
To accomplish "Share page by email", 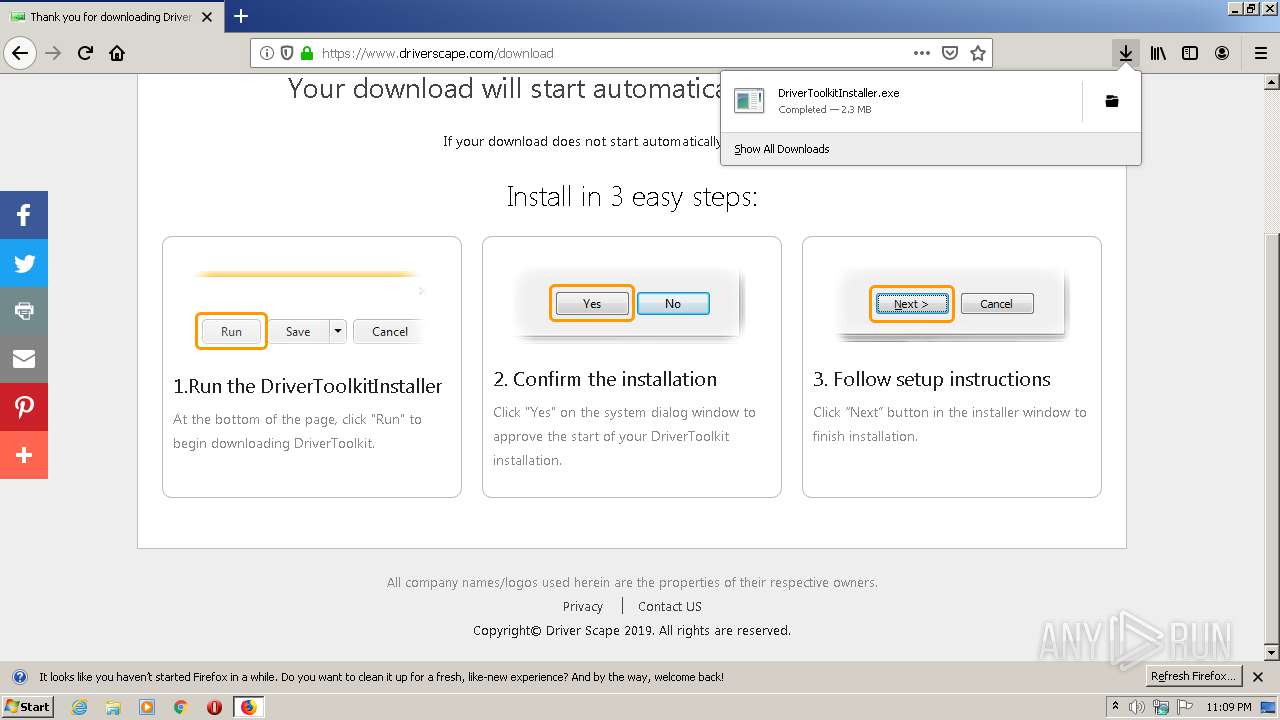I will point(24,359).
